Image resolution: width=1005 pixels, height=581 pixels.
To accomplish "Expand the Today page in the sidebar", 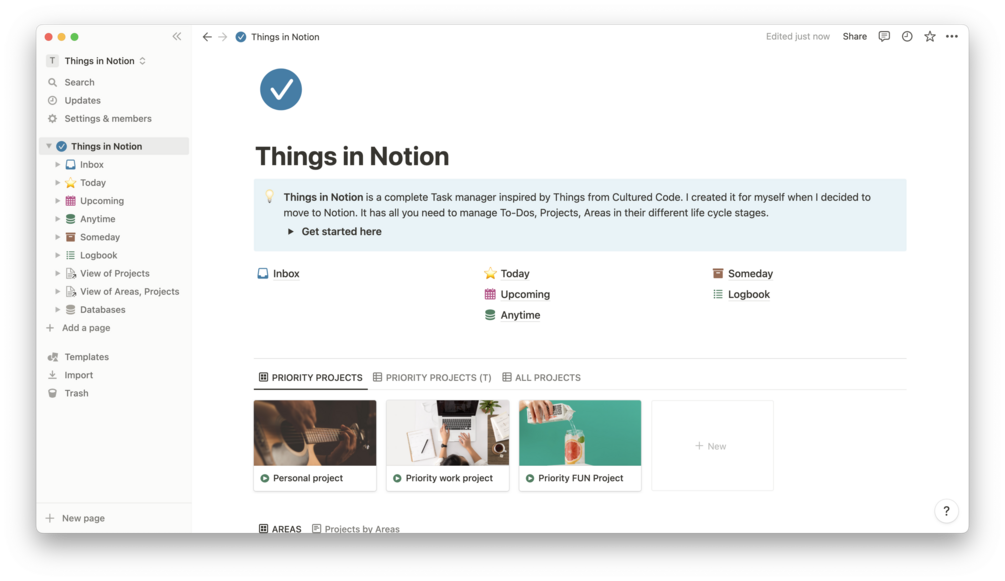I will point(58,183).
